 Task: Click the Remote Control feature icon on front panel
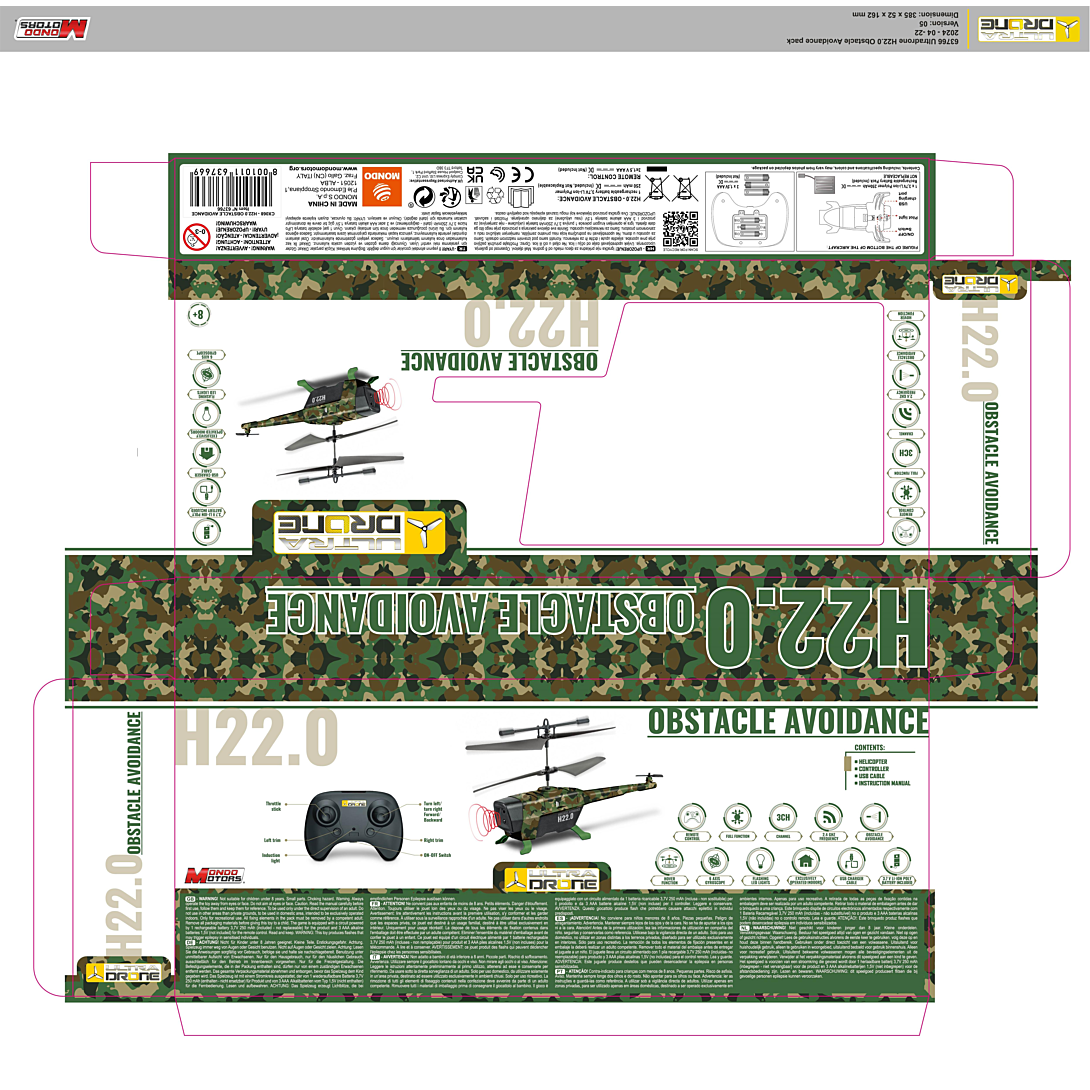tap(692, 817)
